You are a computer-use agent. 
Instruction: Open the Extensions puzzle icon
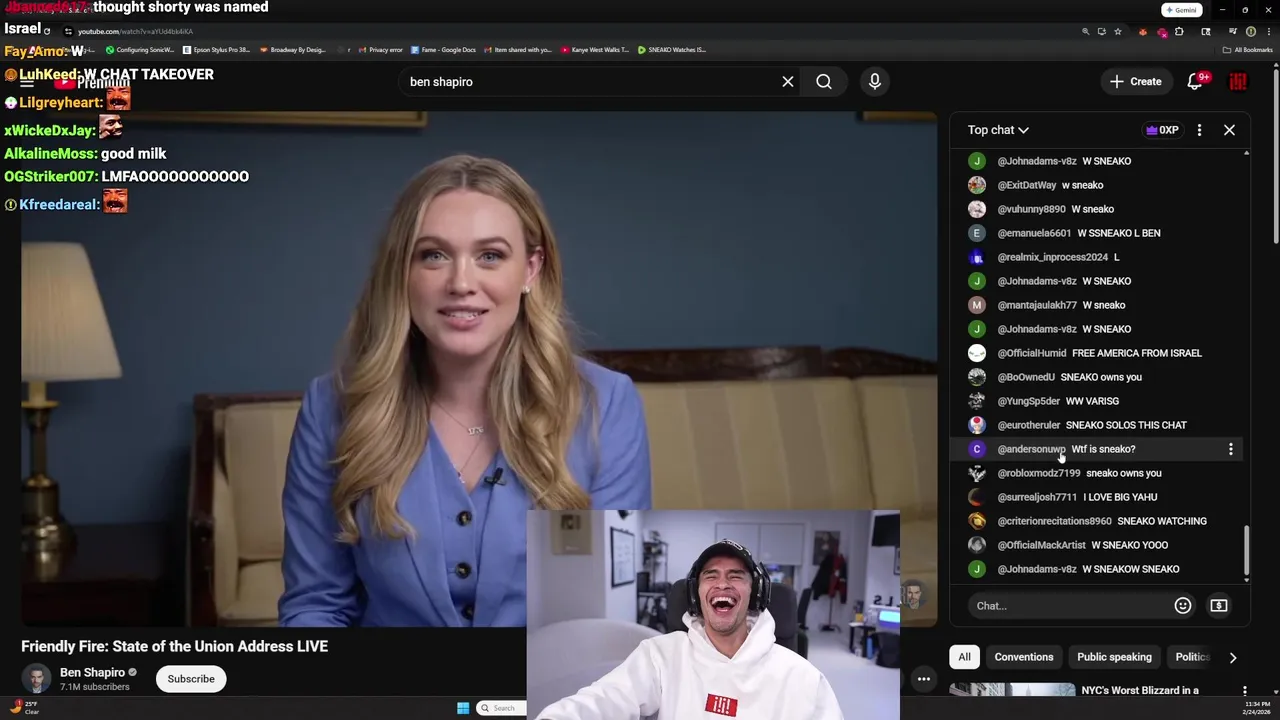[1179, 32]
